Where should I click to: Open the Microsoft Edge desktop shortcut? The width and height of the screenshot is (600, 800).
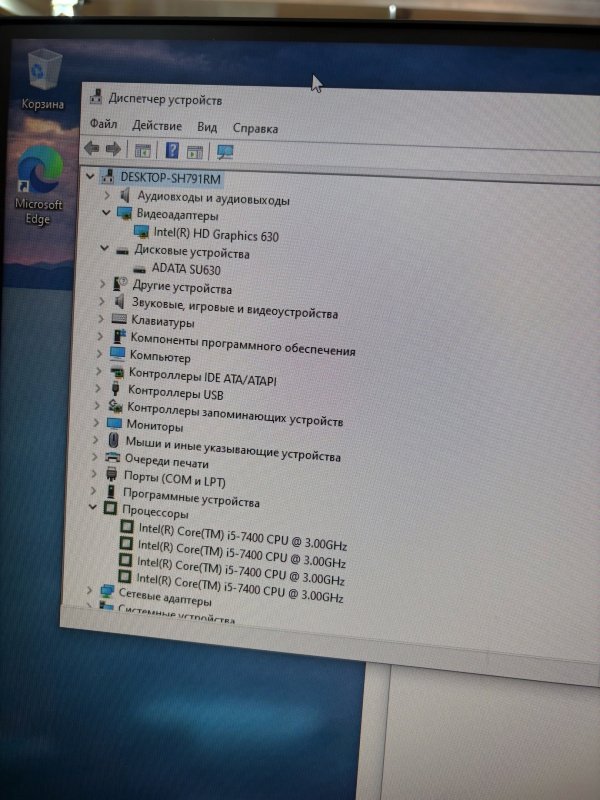tap(39, 185)
